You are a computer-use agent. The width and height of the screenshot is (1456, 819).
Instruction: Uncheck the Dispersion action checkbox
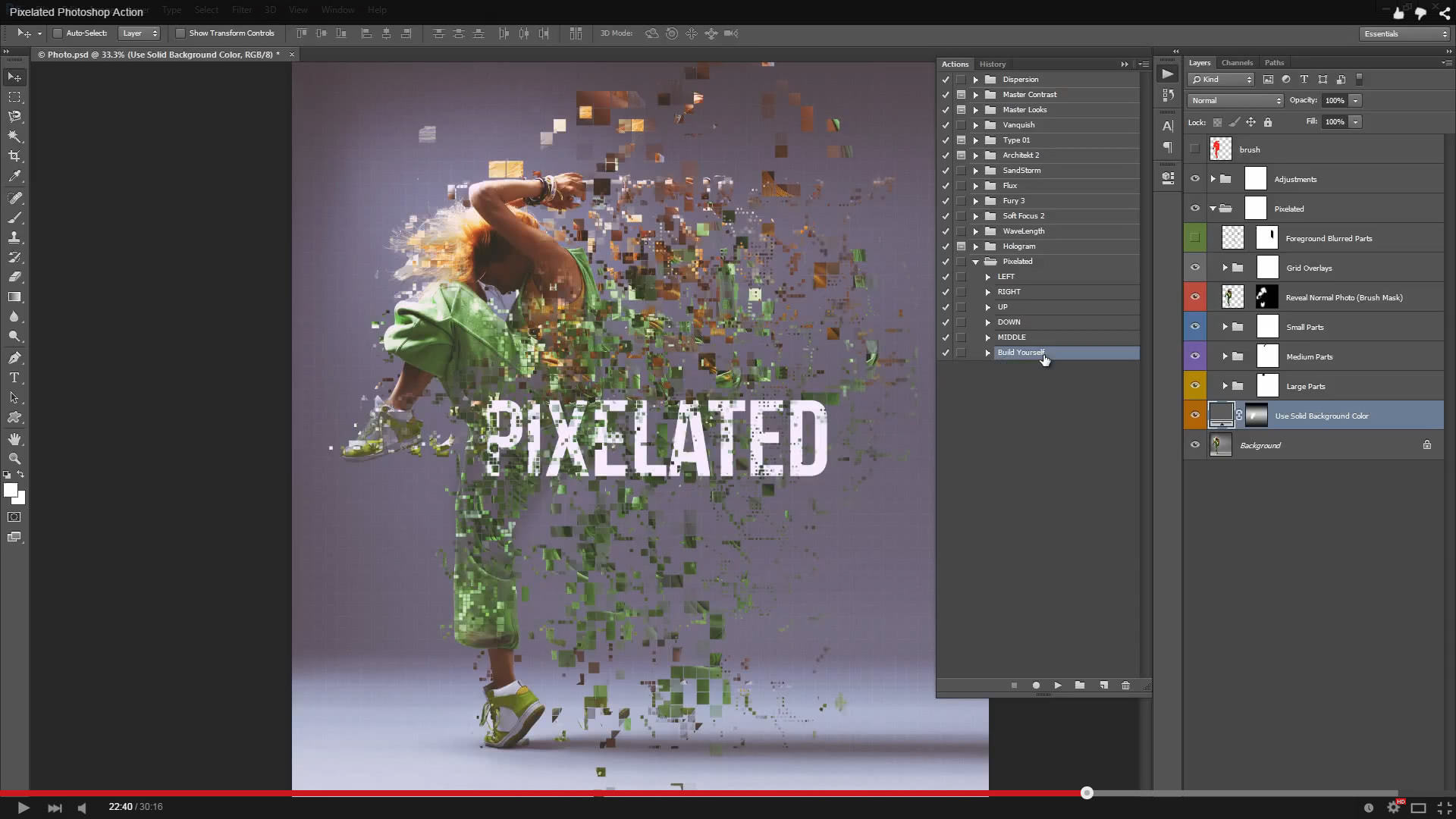pos(946,79)
